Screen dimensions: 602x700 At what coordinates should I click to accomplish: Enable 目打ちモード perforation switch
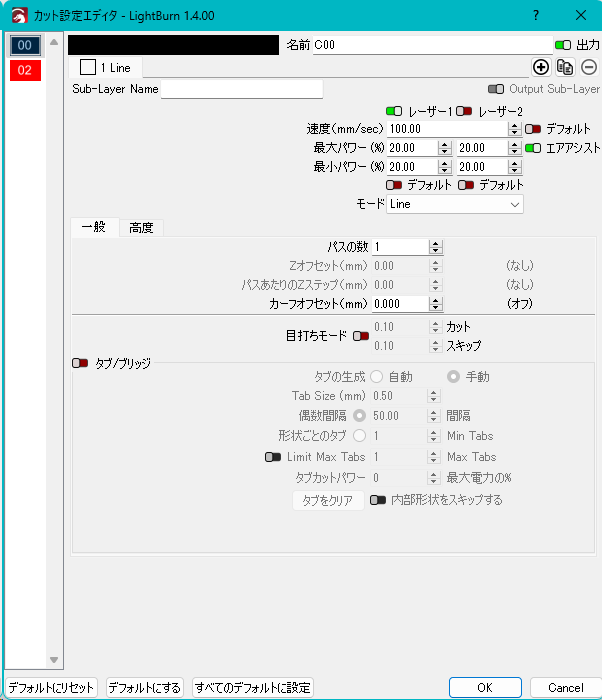click(x=361, y=336)
